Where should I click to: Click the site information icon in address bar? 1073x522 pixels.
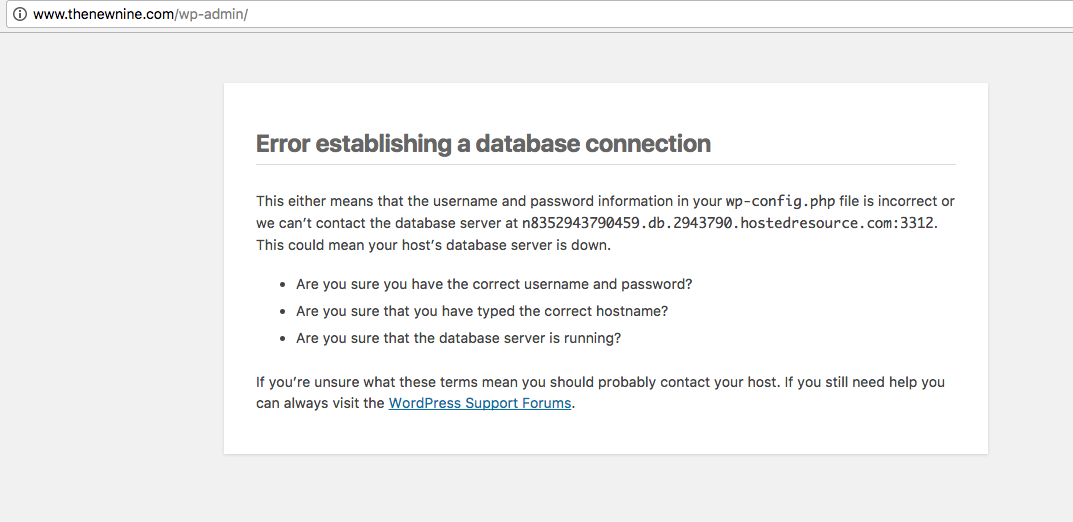pos(19,15)
